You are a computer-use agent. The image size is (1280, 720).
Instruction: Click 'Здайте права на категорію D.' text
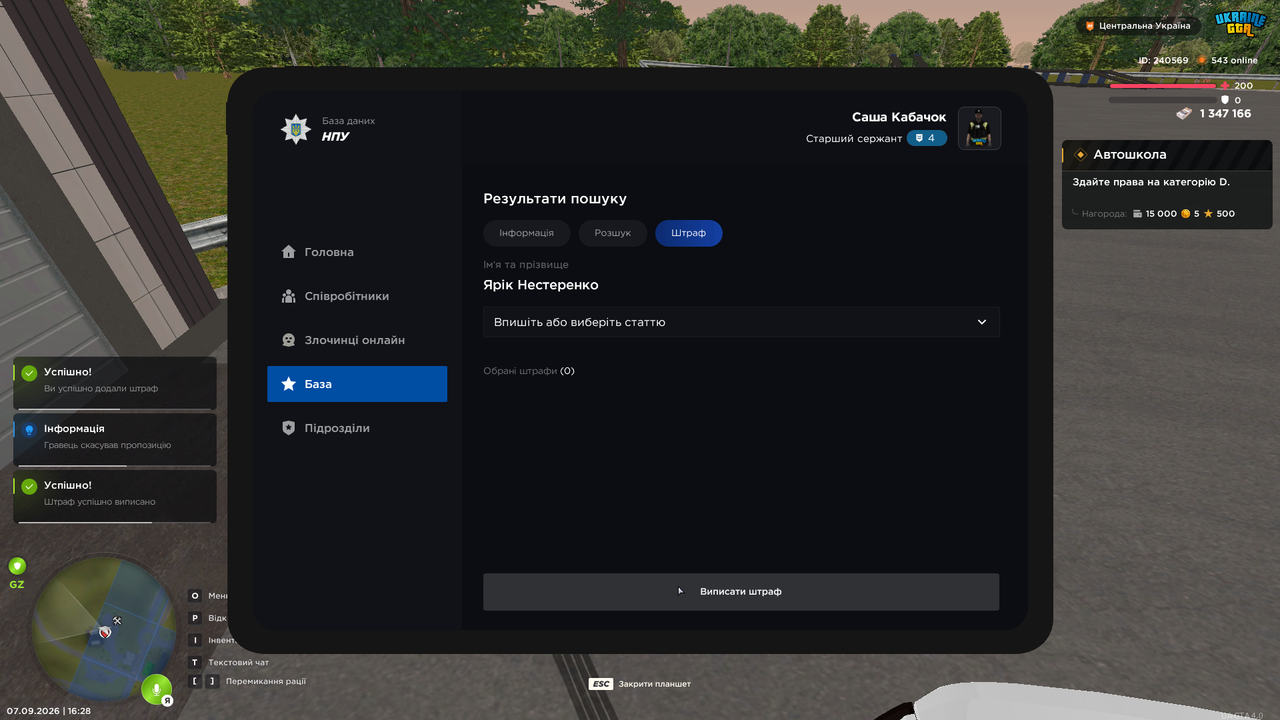click(1151, 182)
